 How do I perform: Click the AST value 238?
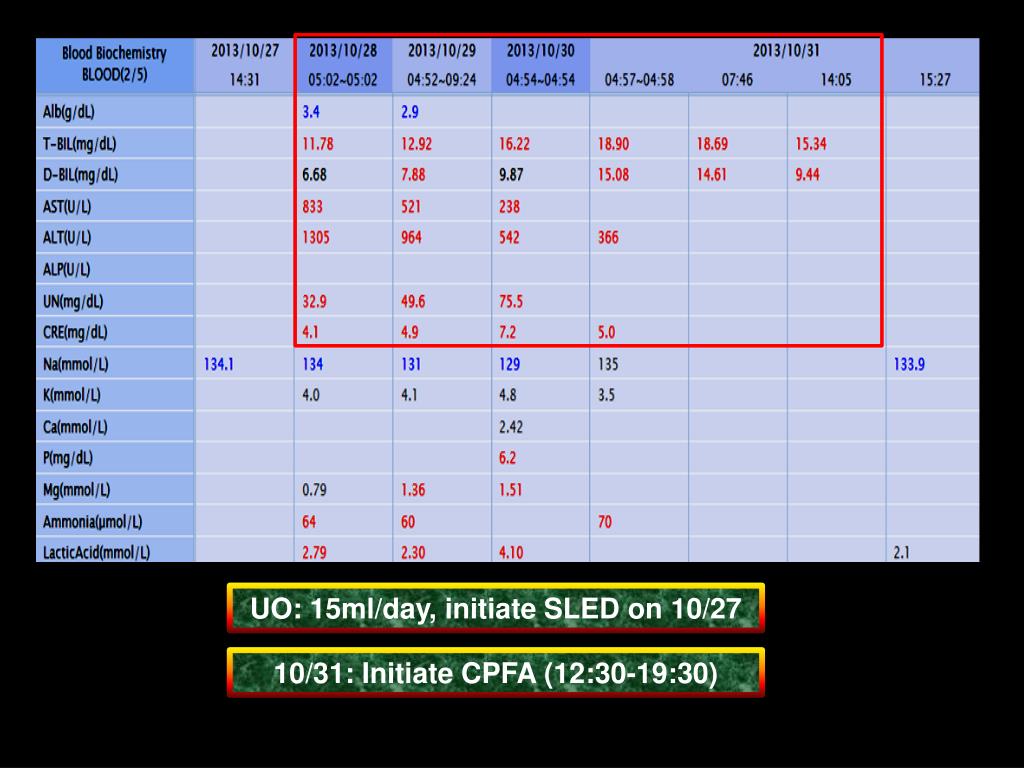click(509, 206)
